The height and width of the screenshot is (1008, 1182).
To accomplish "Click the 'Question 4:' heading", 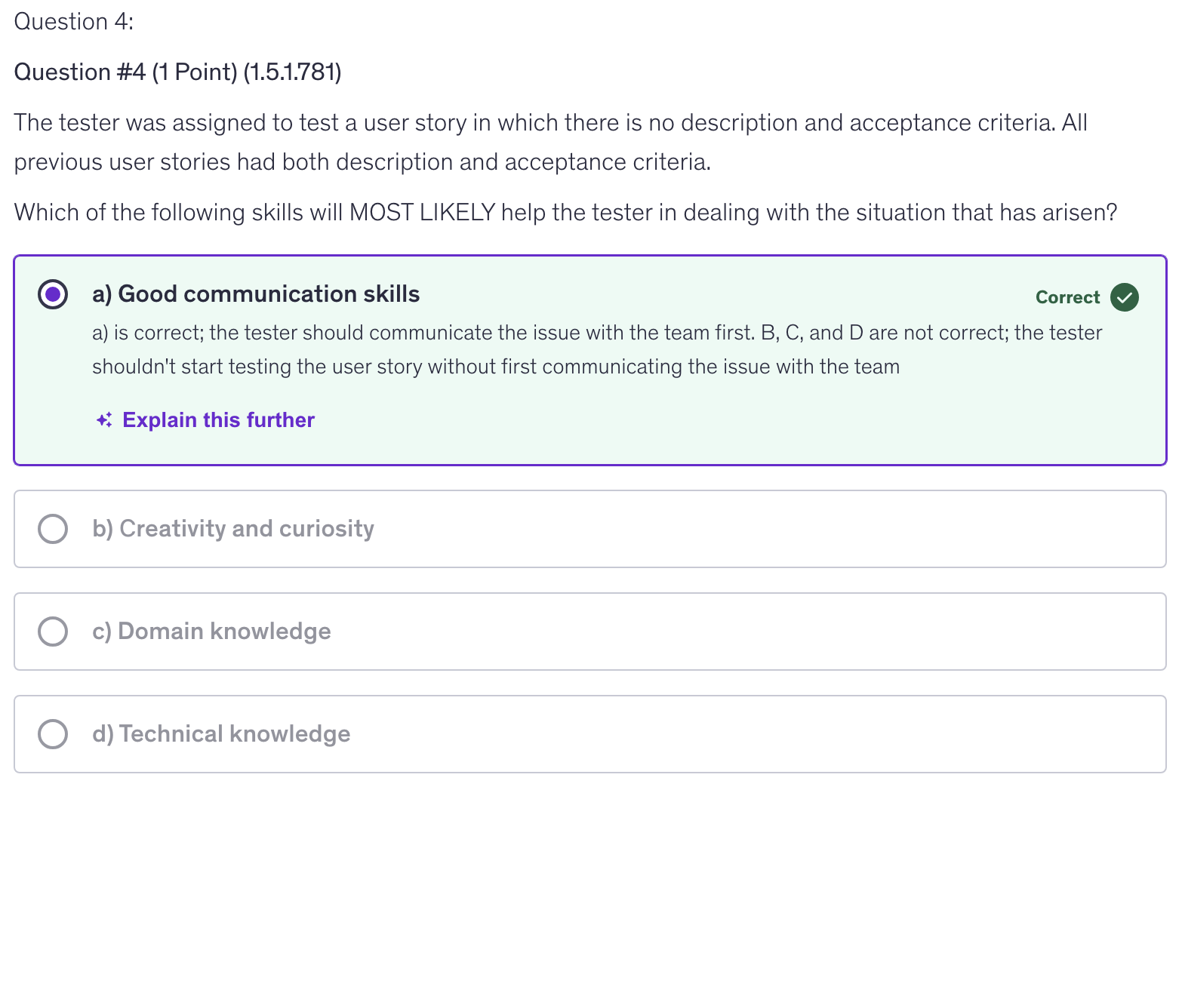I will pyautogui.click(x=74, y=22).
